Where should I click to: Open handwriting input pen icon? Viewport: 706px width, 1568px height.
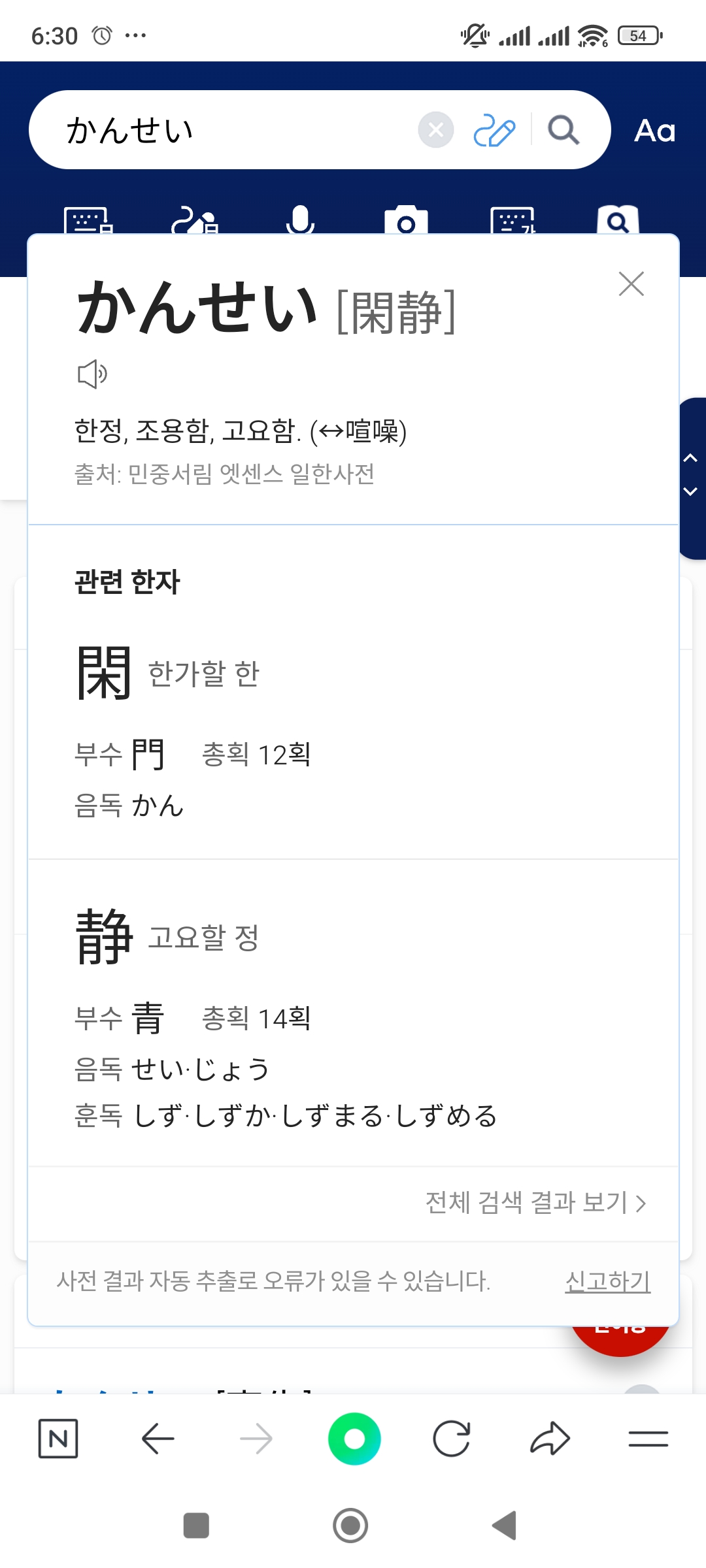click(494, 130)
